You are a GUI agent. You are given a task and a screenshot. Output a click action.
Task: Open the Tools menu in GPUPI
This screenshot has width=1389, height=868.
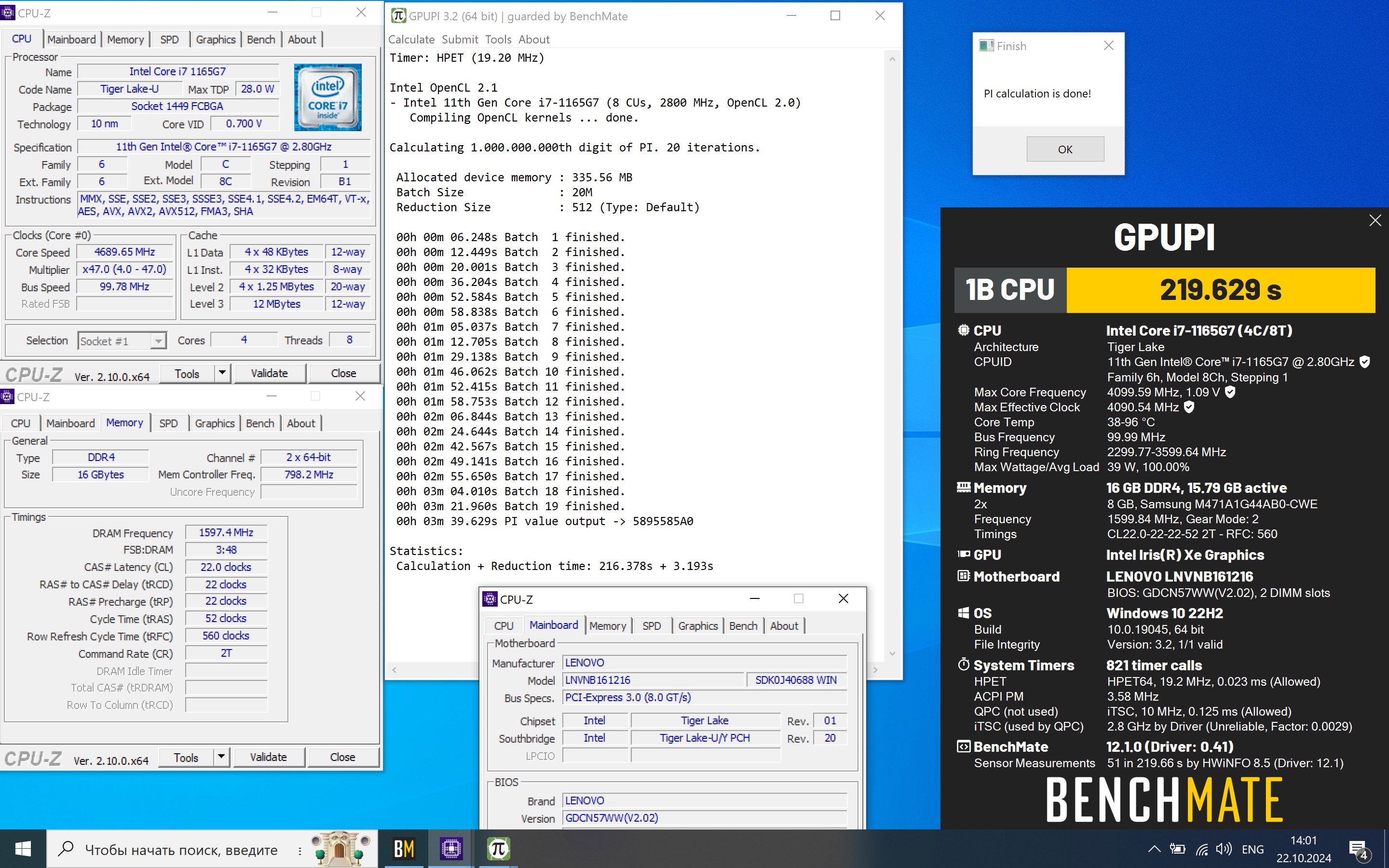click(x=498, y=40)
